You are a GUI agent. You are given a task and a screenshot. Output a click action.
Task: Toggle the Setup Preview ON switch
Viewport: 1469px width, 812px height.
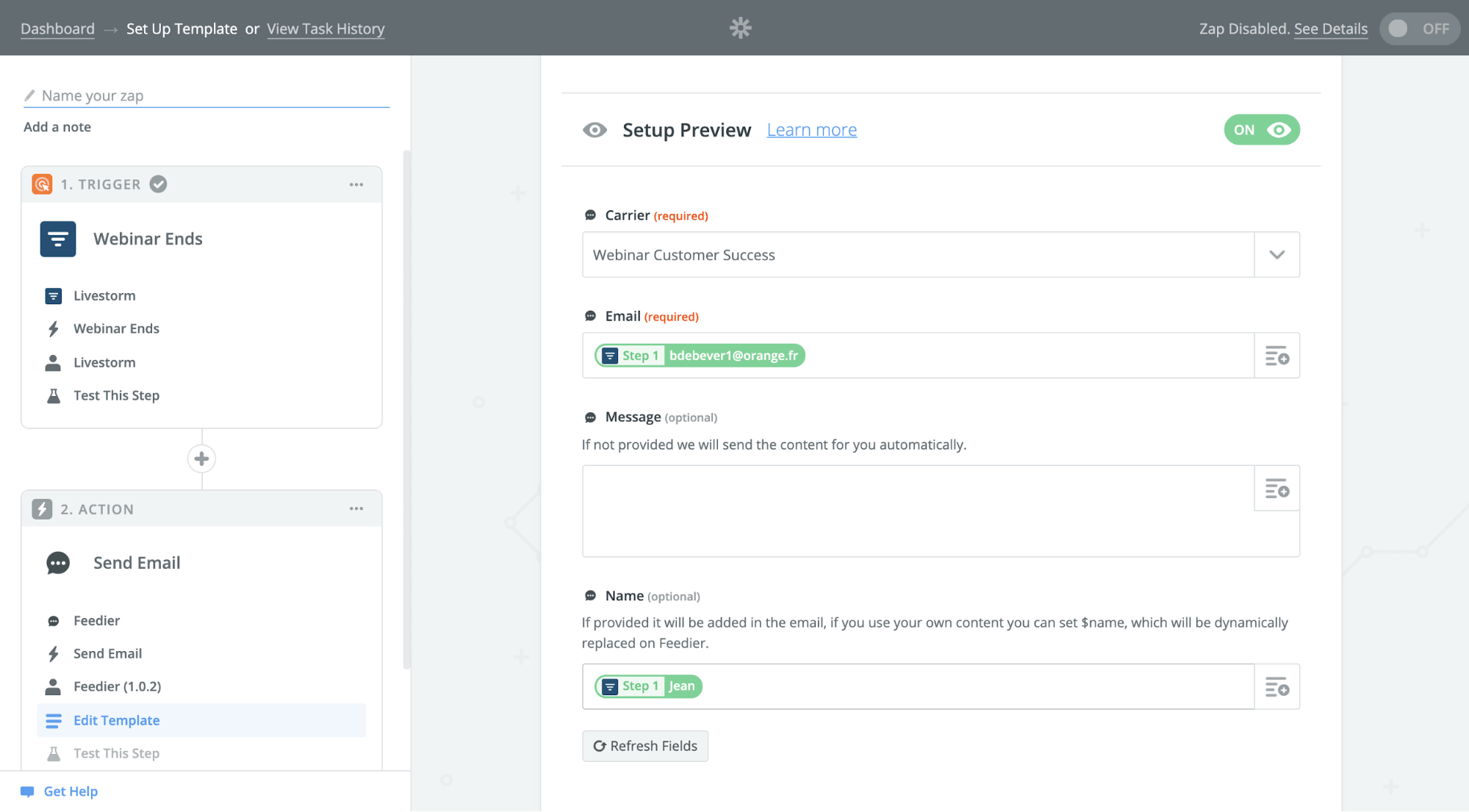[x=1261, y=130]
